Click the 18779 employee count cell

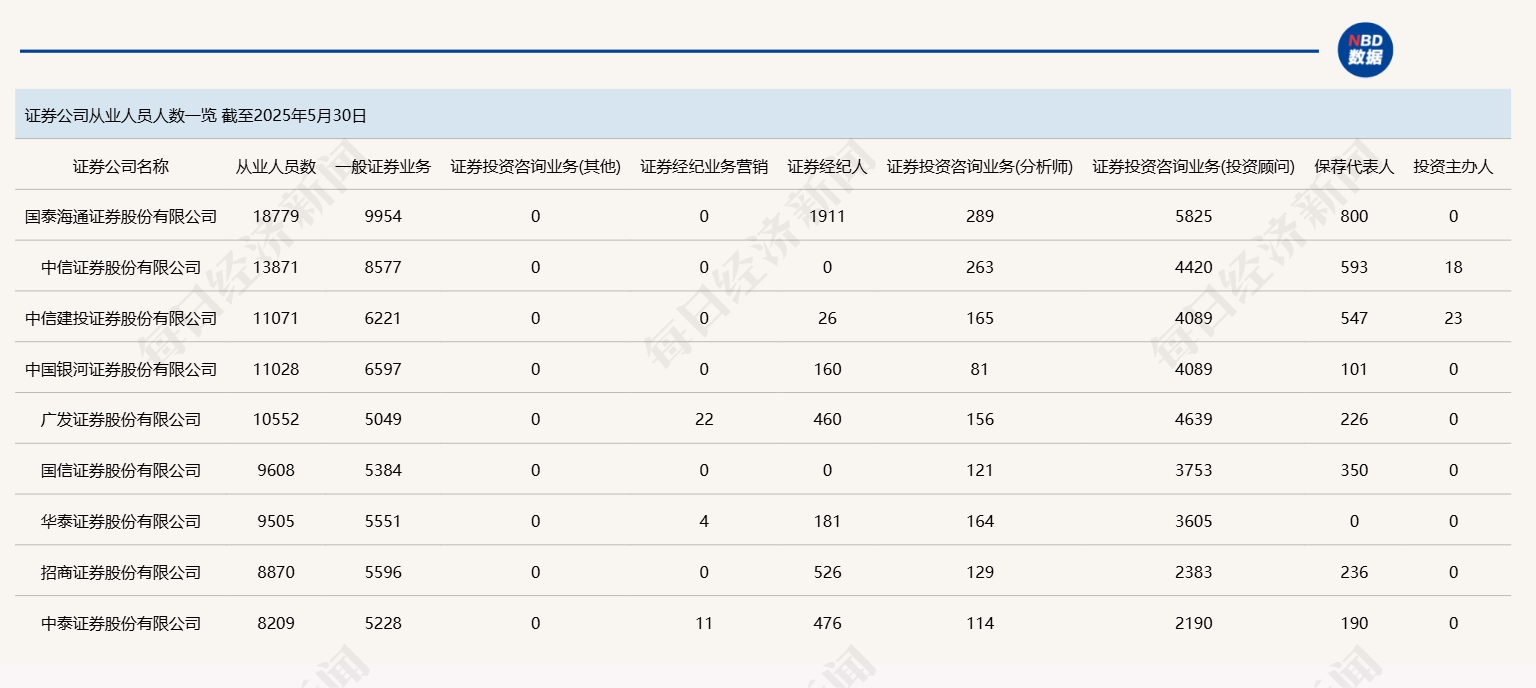[x=276, y=217]
